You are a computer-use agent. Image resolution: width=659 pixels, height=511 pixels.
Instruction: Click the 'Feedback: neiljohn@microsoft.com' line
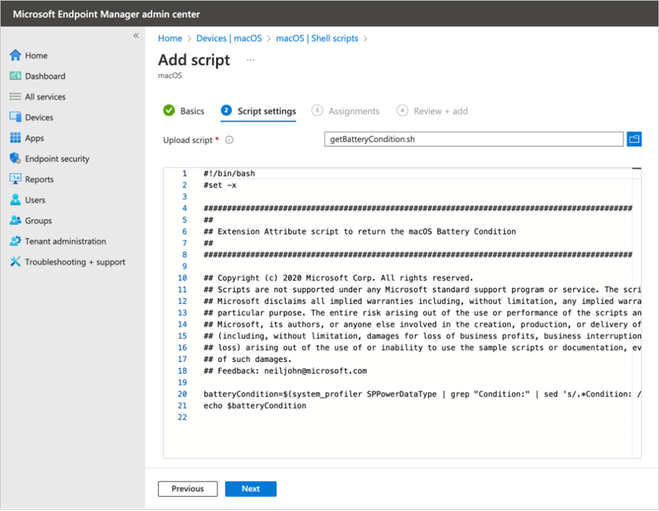285,370
